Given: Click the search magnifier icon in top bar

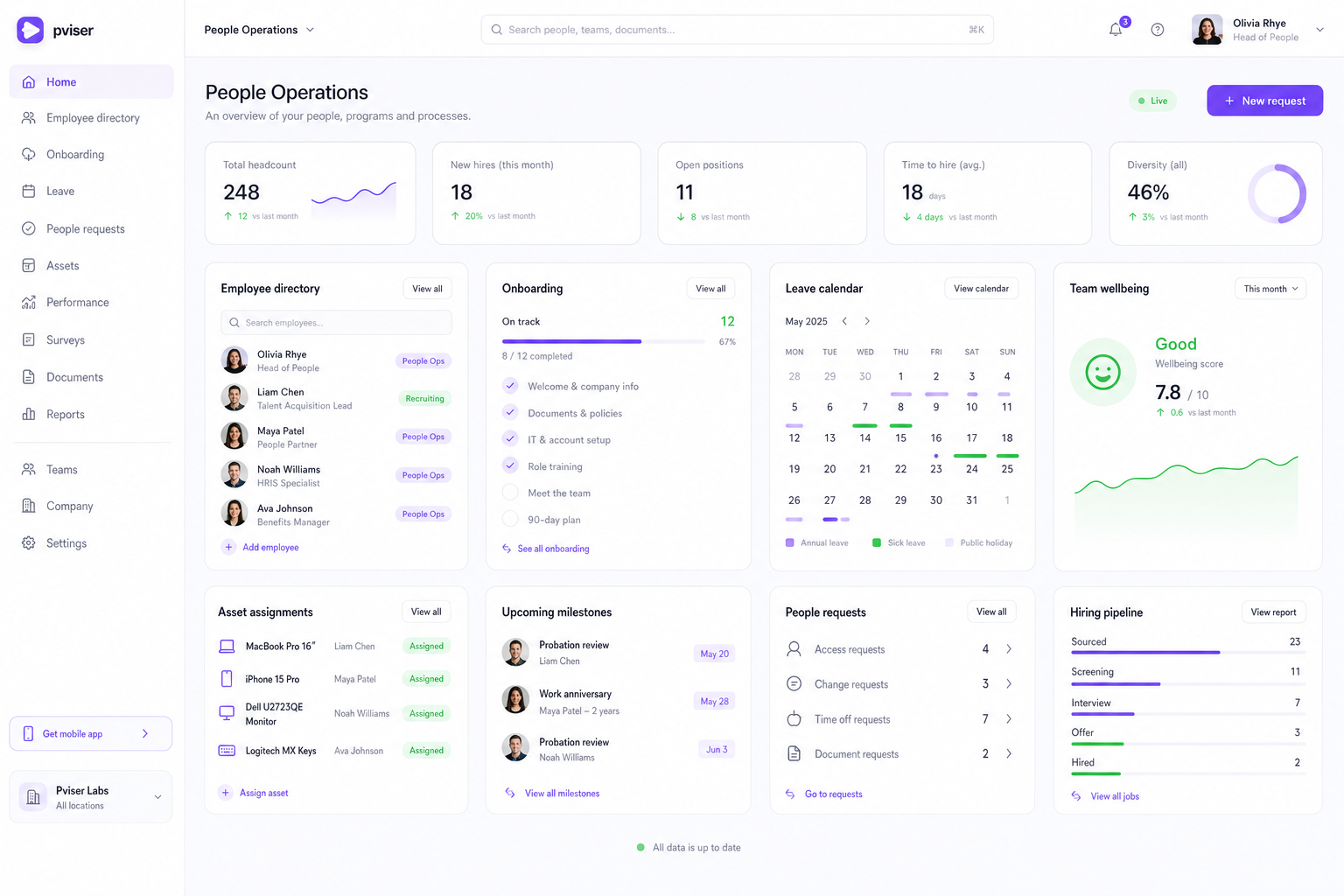Looking at the screenshot, I should click(497, 30).
